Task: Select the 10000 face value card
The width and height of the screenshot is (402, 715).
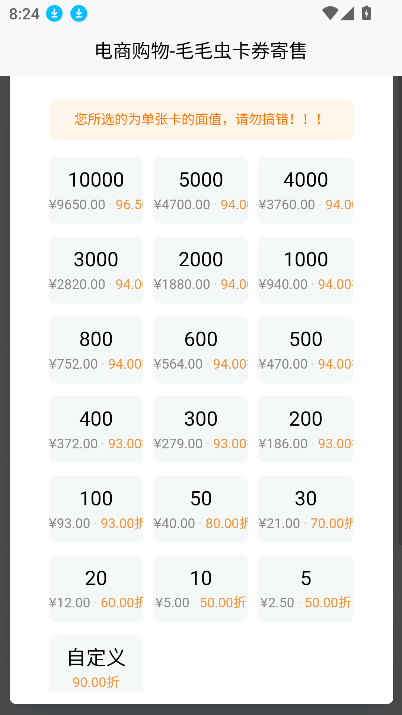Action: (96, 191)
